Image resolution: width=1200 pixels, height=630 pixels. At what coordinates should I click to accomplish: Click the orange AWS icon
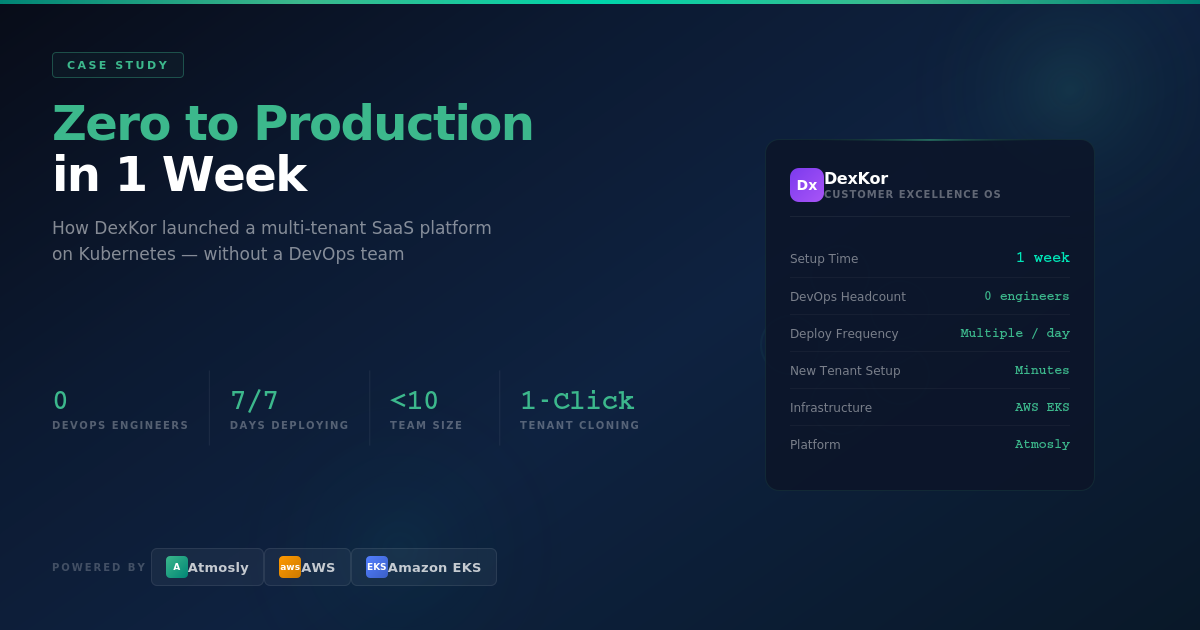click(x=290, y=566)
